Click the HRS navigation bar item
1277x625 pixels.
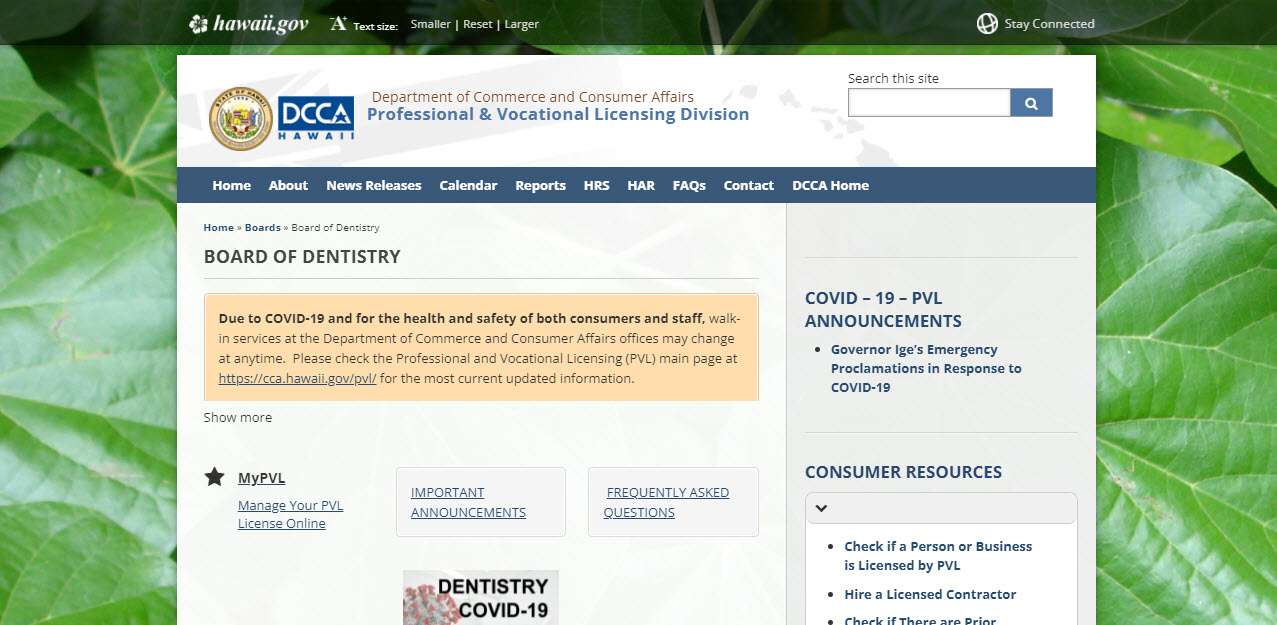coord(596,185)
